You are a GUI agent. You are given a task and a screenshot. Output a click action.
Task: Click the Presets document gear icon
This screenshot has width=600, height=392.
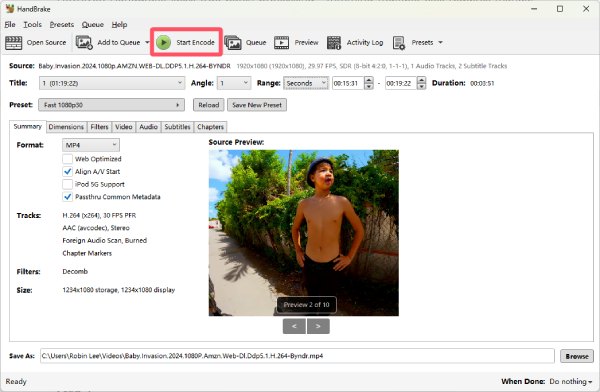[x=399, y=42]
